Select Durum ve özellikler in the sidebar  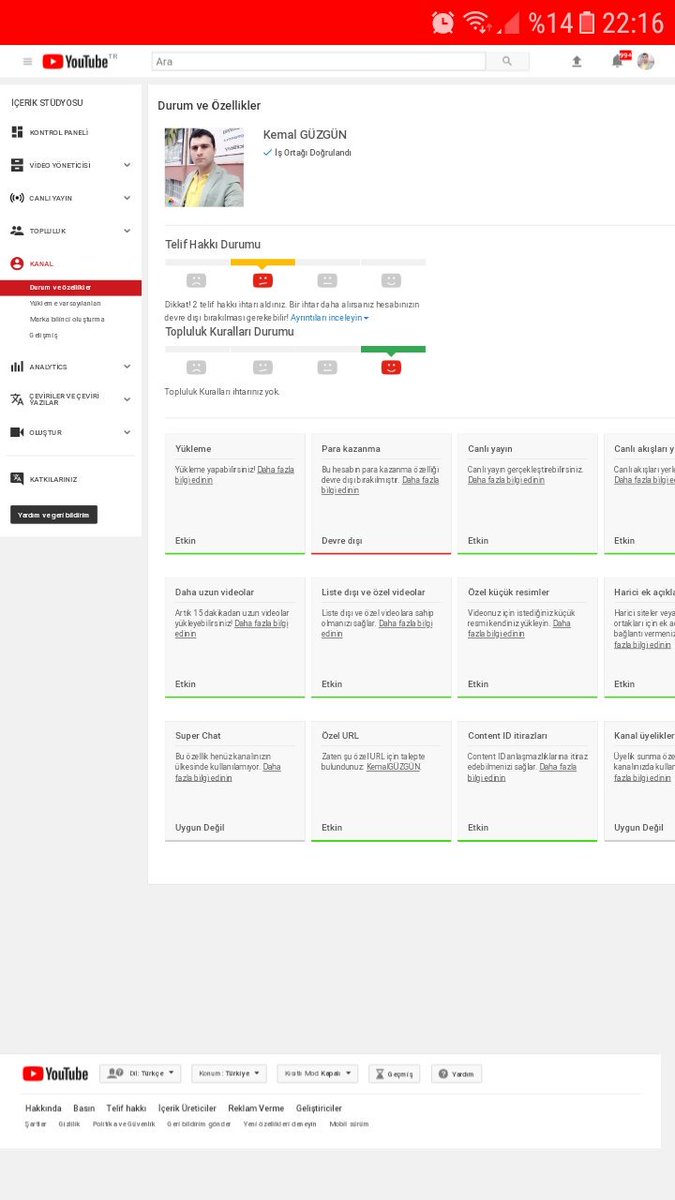[x=71, y=288]
